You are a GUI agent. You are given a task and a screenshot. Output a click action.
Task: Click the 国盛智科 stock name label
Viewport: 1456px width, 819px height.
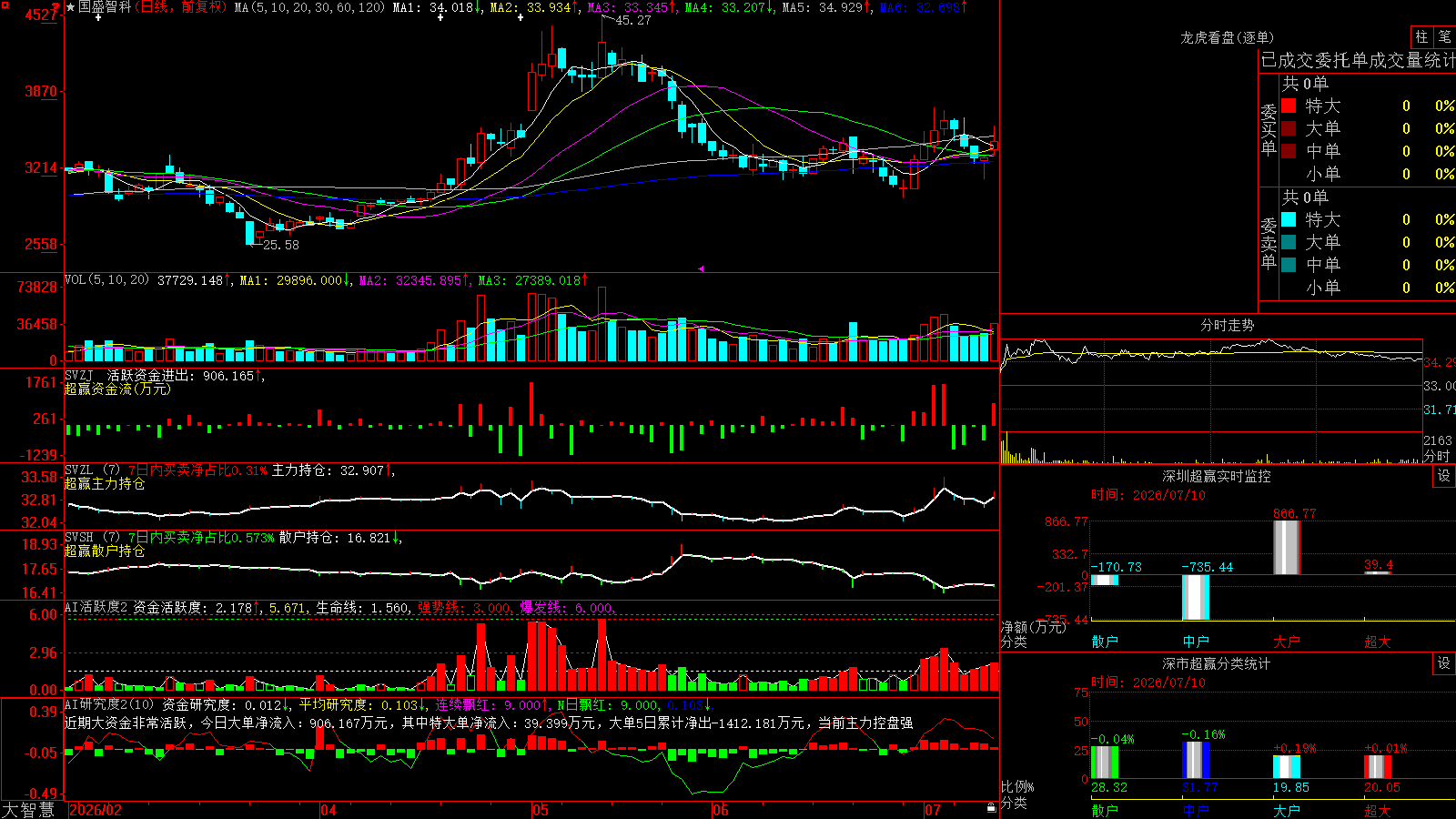coord(105,7)
